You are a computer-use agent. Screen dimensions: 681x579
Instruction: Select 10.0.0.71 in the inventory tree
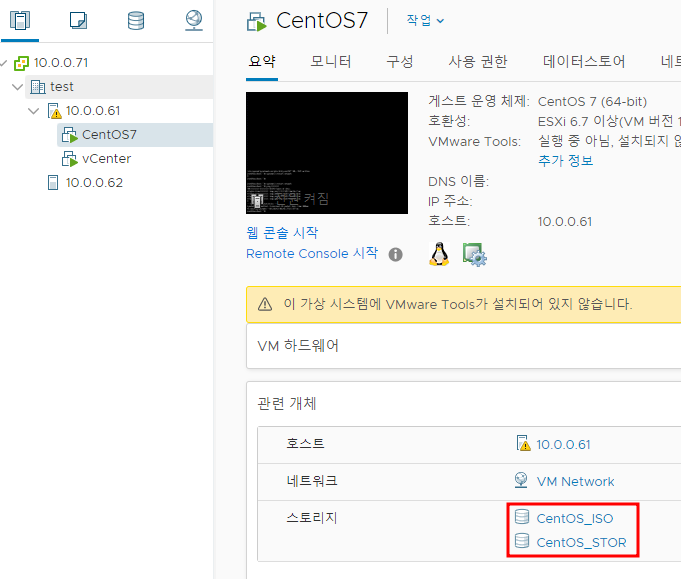[61, 63]
